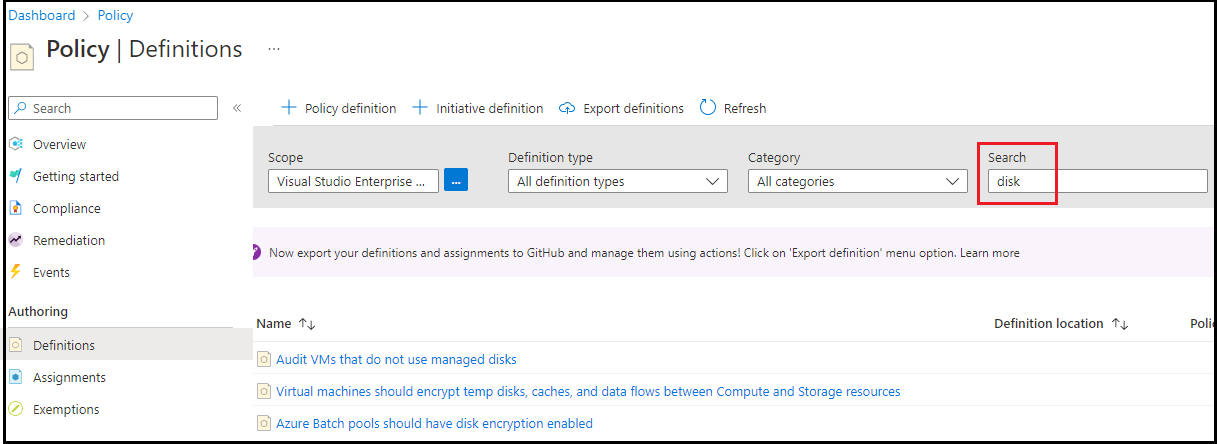Select Overview in the sidebar

tap(60, 144)
